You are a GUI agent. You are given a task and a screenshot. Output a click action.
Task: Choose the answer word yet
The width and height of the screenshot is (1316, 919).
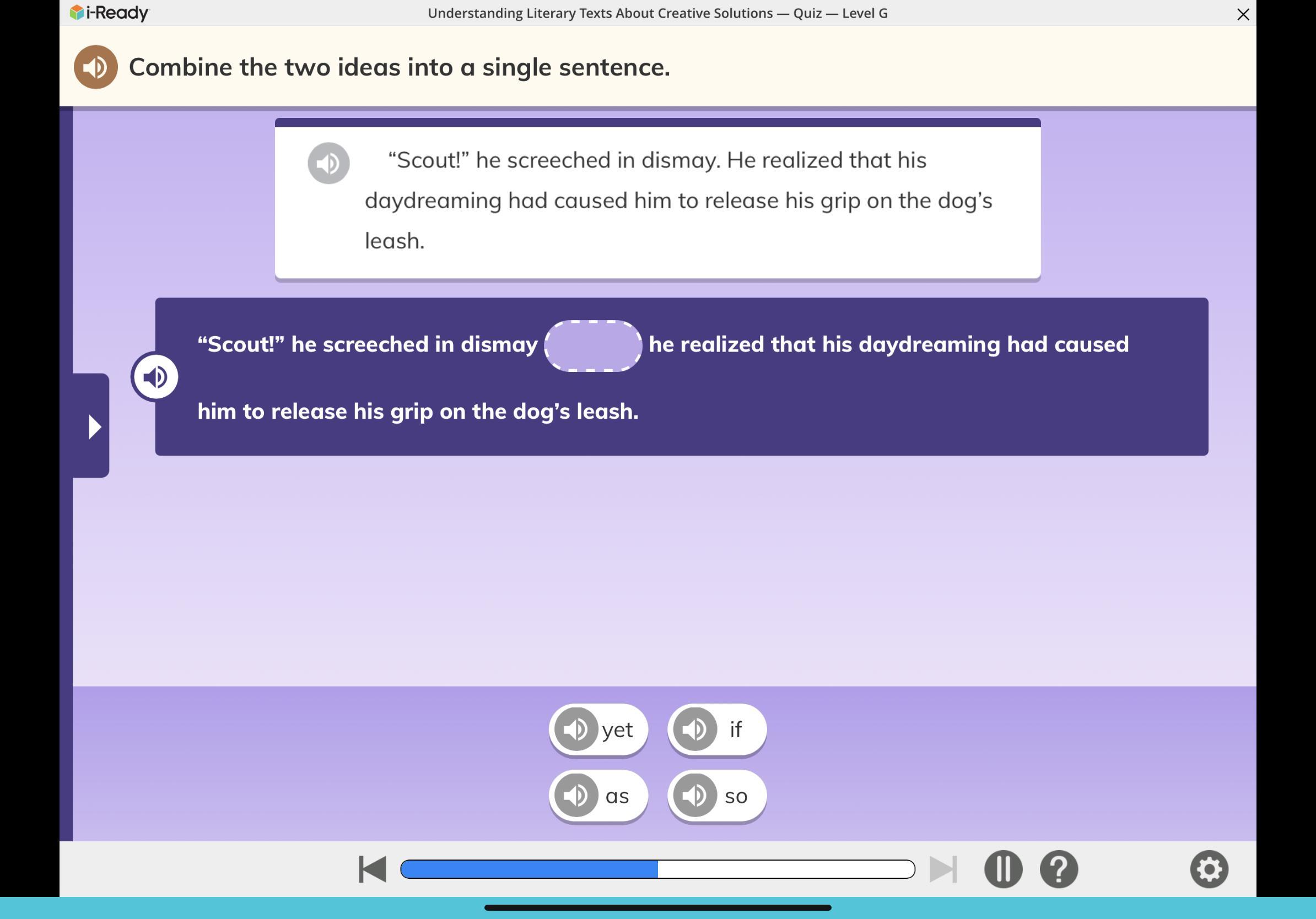618,730
